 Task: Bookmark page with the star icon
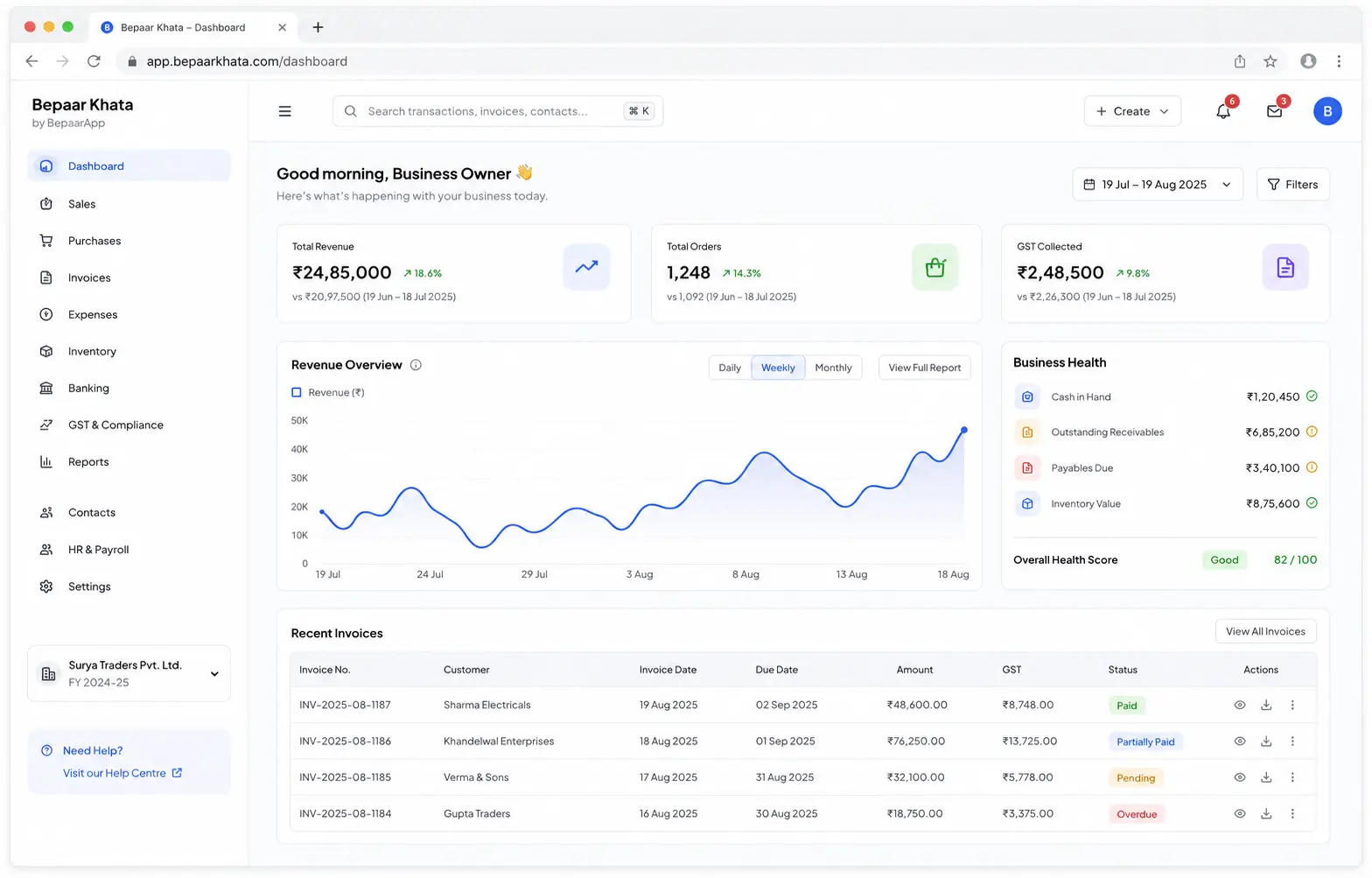tap(1270, 61)
